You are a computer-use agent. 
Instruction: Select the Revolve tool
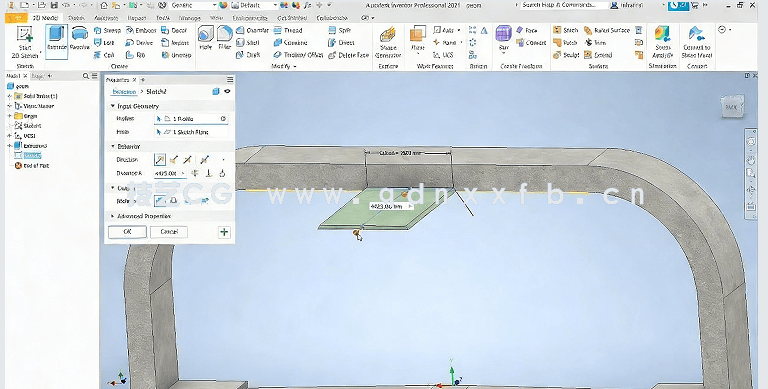tap(79, 38)
